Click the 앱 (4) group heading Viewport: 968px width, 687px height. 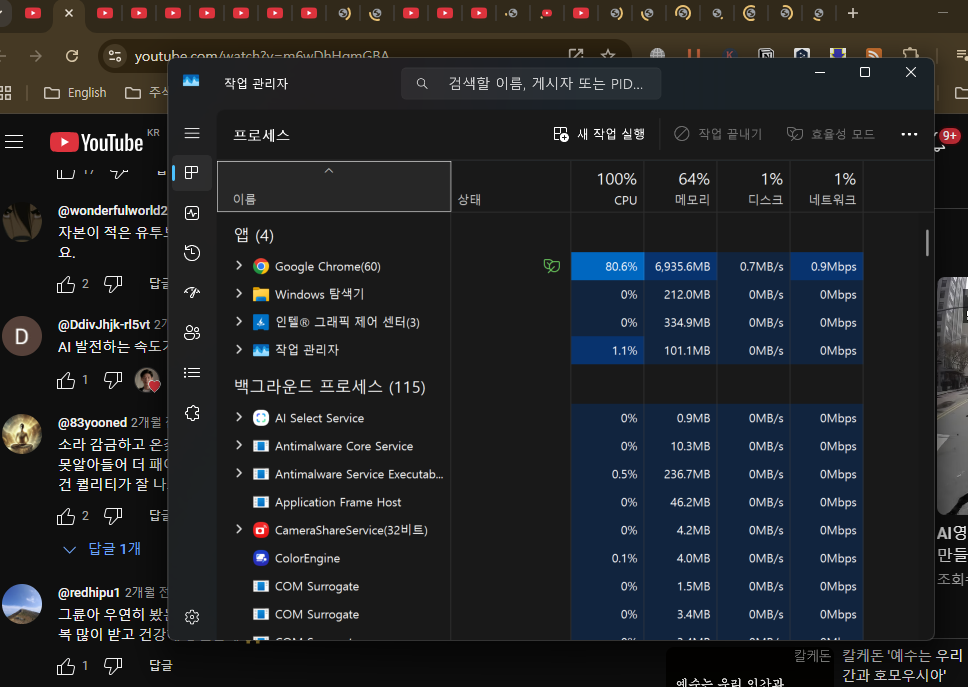[254, 235]
